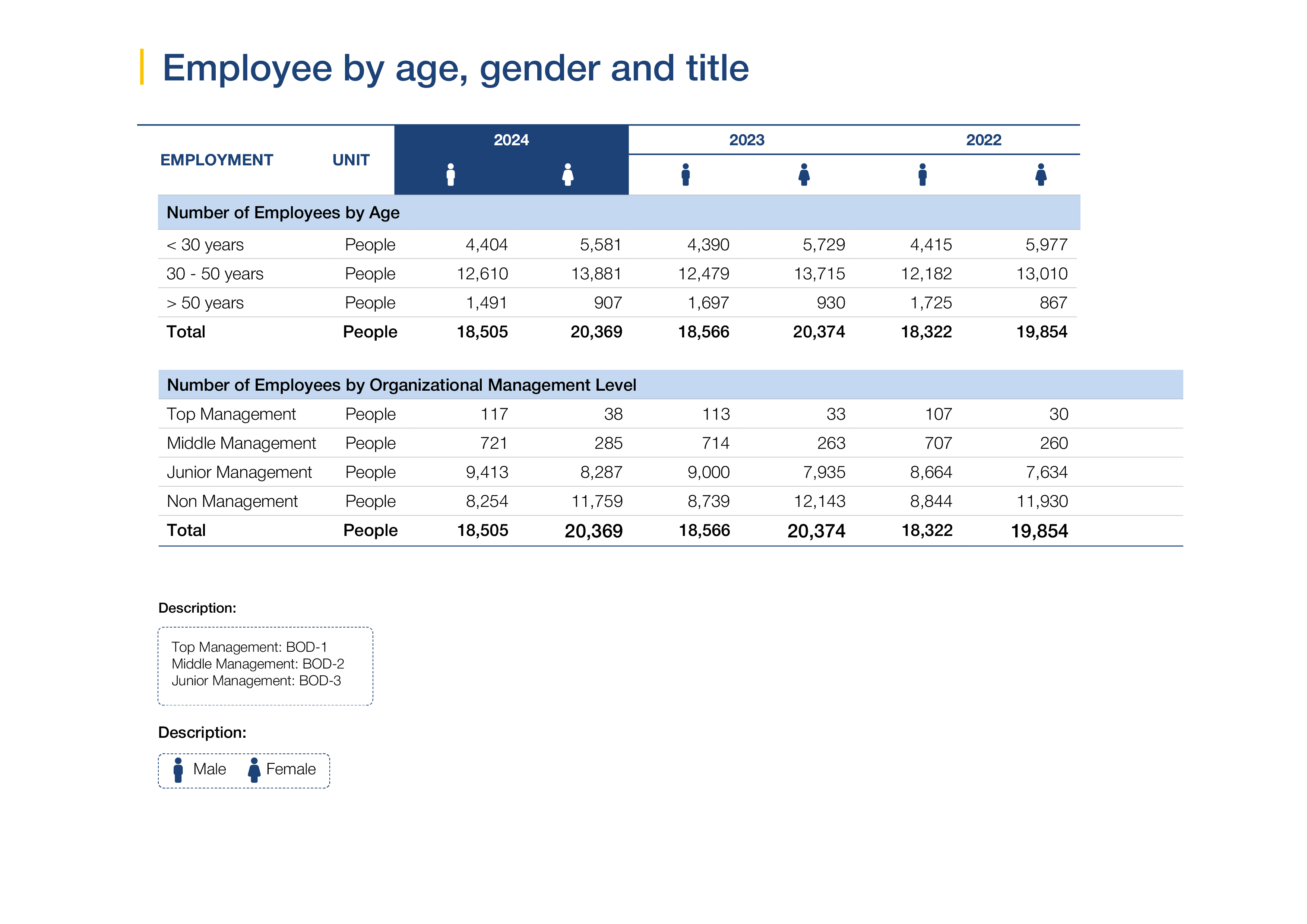1307x924 pixels.
Task: Click the Top Management row label
Action: pyautogui.click(x=231, y=414)
